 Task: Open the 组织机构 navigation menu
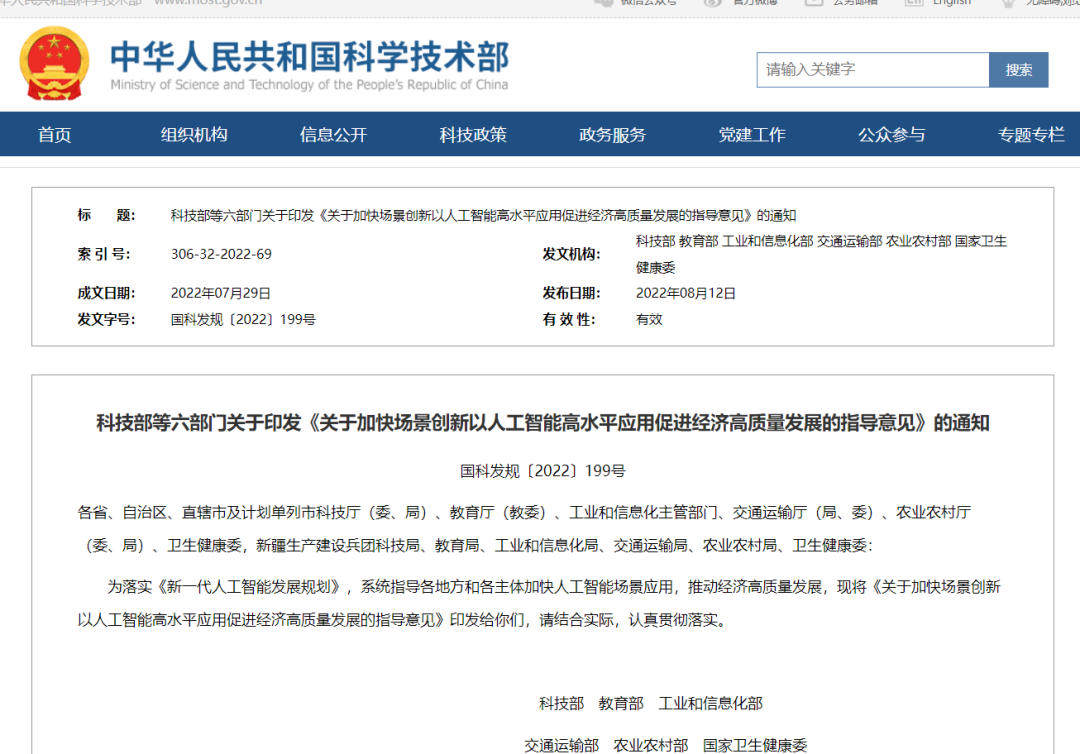tap(194, 134)
